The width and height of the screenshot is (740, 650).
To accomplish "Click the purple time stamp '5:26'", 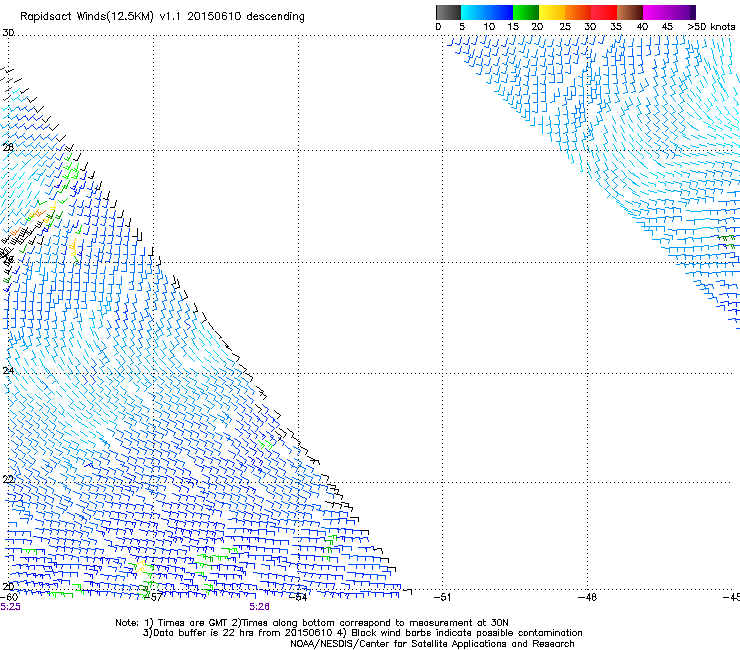I will [260, 607].
